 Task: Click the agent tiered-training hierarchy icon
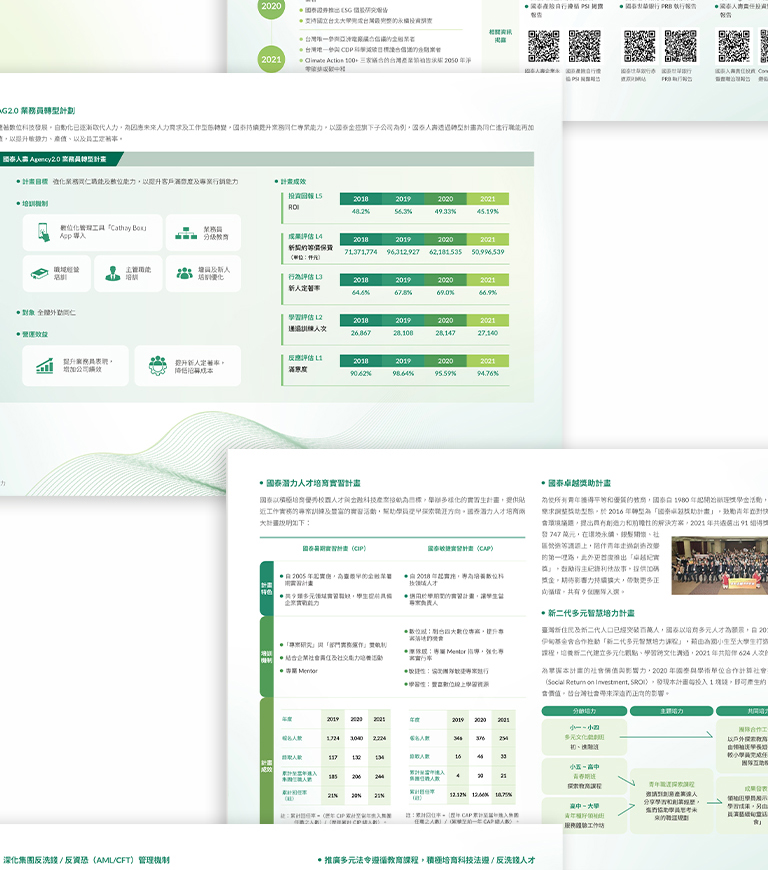point(184,232)
